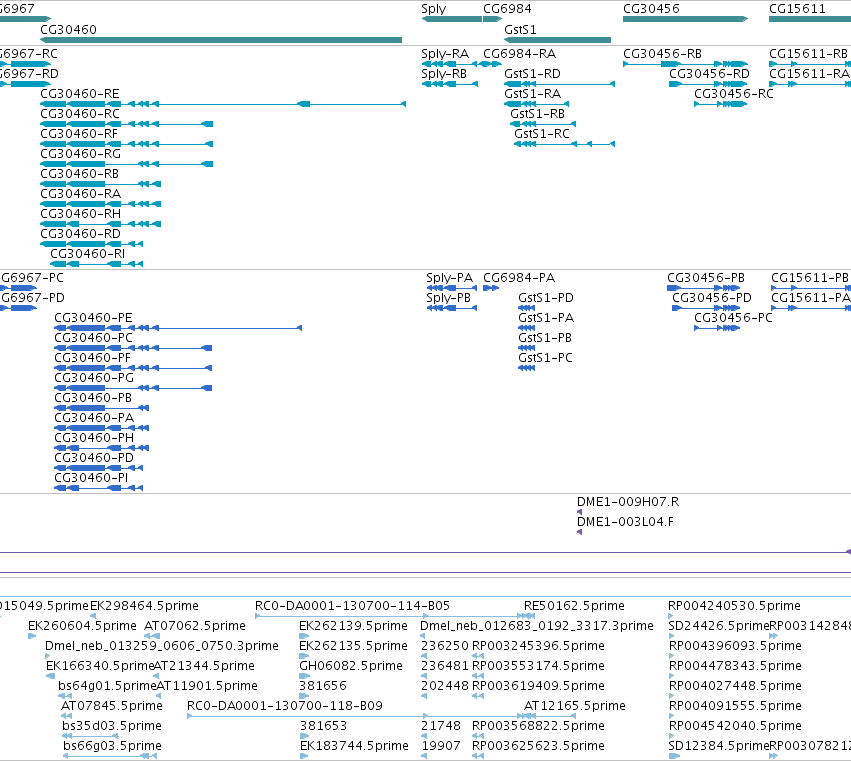The height and width of the screenshot is (761, 851).
Task: Click the Sply gene label
Action: 434,9
